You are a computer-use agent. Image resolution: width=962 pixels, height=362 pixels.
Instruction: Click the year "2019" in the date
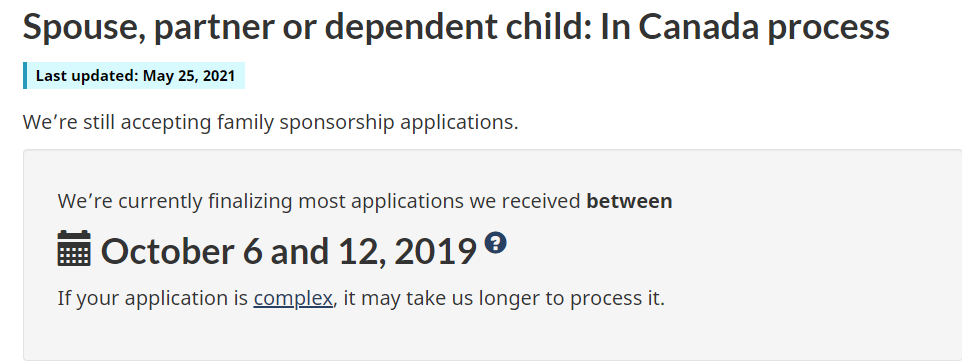[x=435, y=251]
